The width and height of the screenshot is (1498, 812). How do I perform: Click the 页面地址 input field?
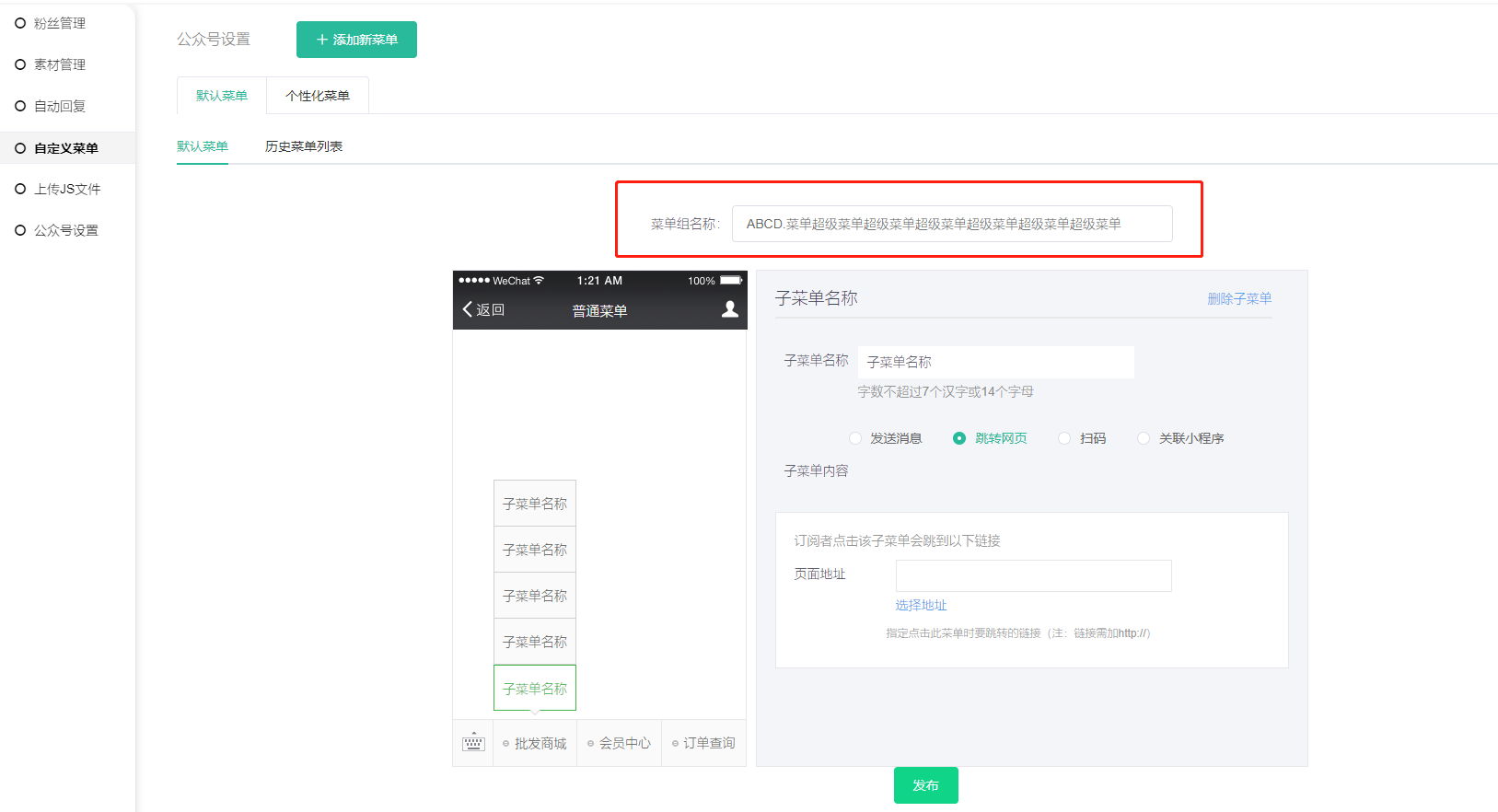[1034, 575]
